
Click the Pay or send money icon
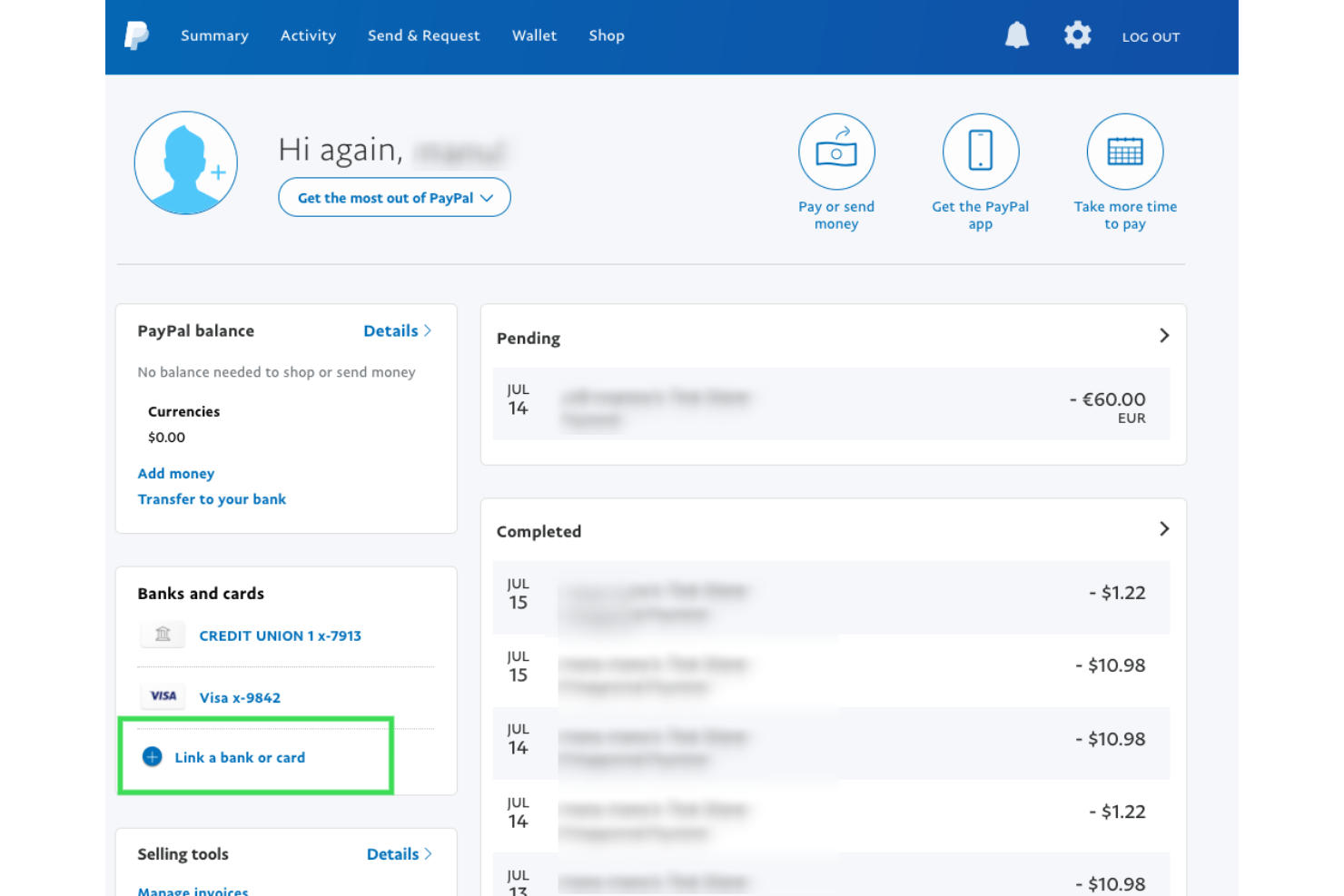pos(835,152)
